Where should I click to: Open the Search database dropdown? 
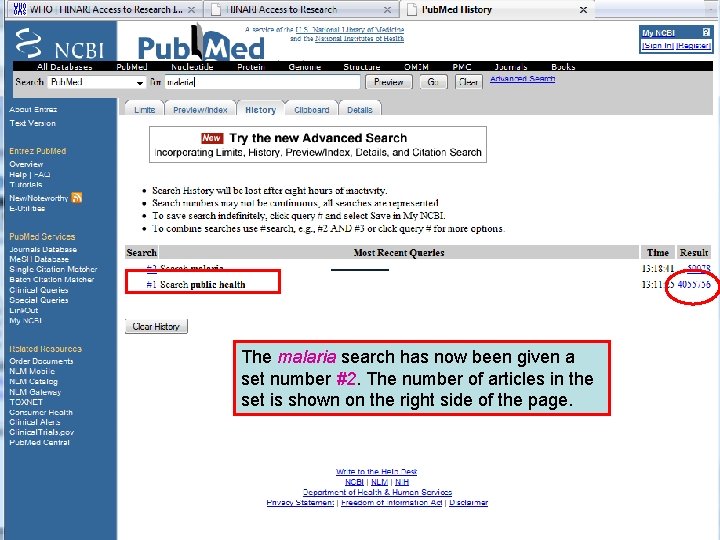pos(97,82)
